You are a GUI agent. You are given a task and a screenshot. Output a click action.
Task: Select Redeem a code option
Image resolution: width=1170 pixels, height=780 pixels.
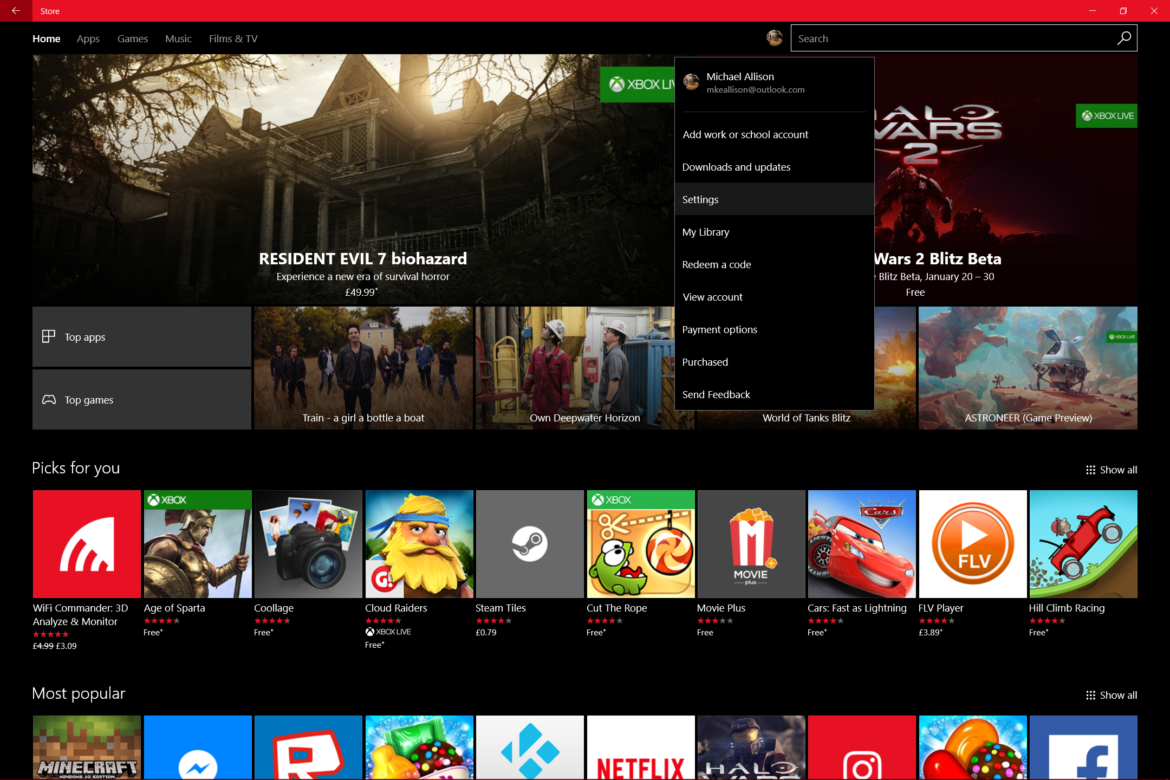(x=716, y=265)
